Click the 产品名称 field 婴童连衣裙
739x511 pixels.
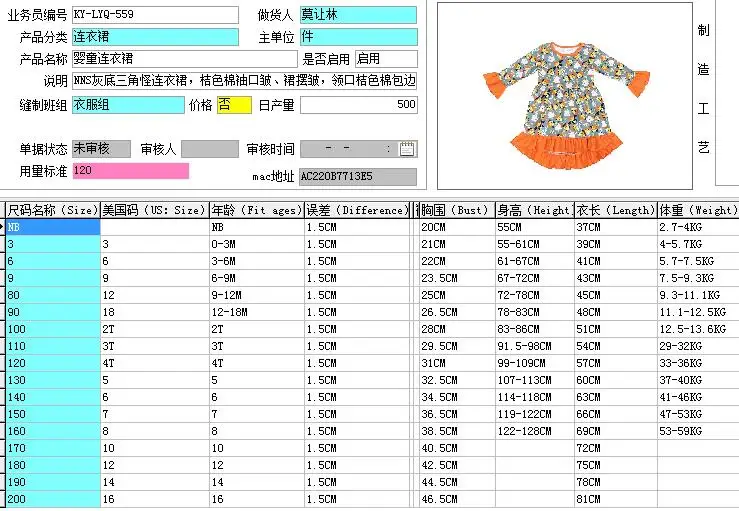(x=185, y=59)
